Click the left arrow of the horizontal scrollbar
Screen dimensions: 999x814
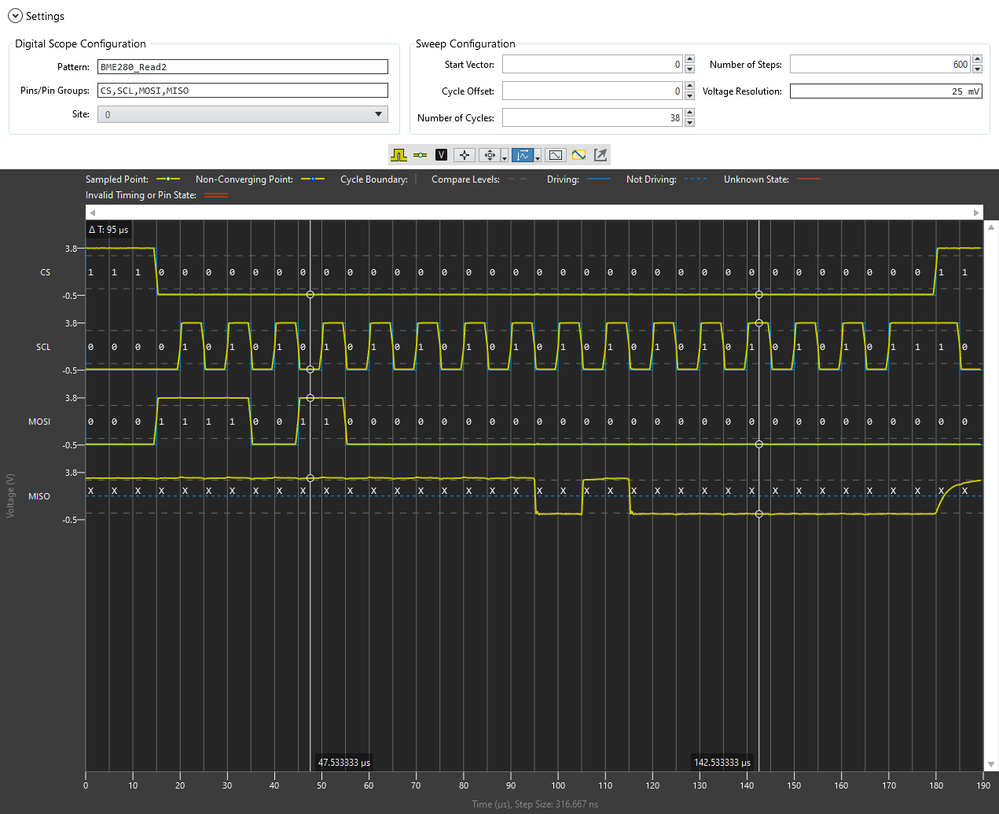coord(92,213)
